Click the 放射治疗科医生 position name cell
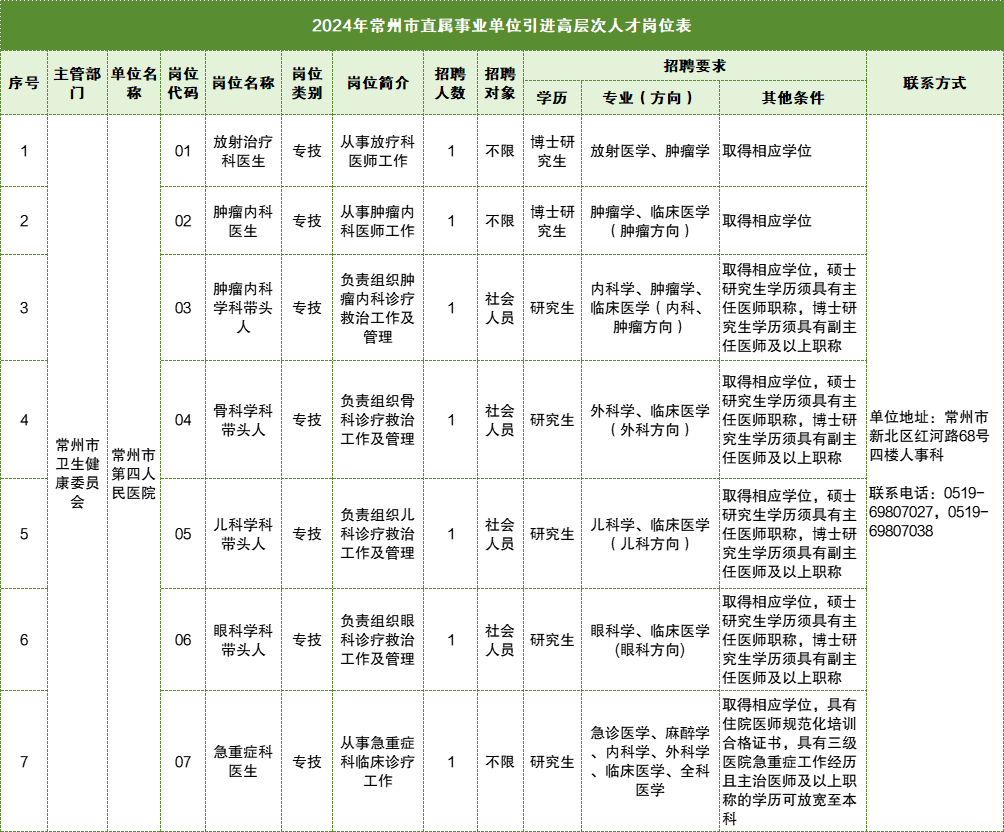This screenshot has width=1004, height=832. [243, 151]
